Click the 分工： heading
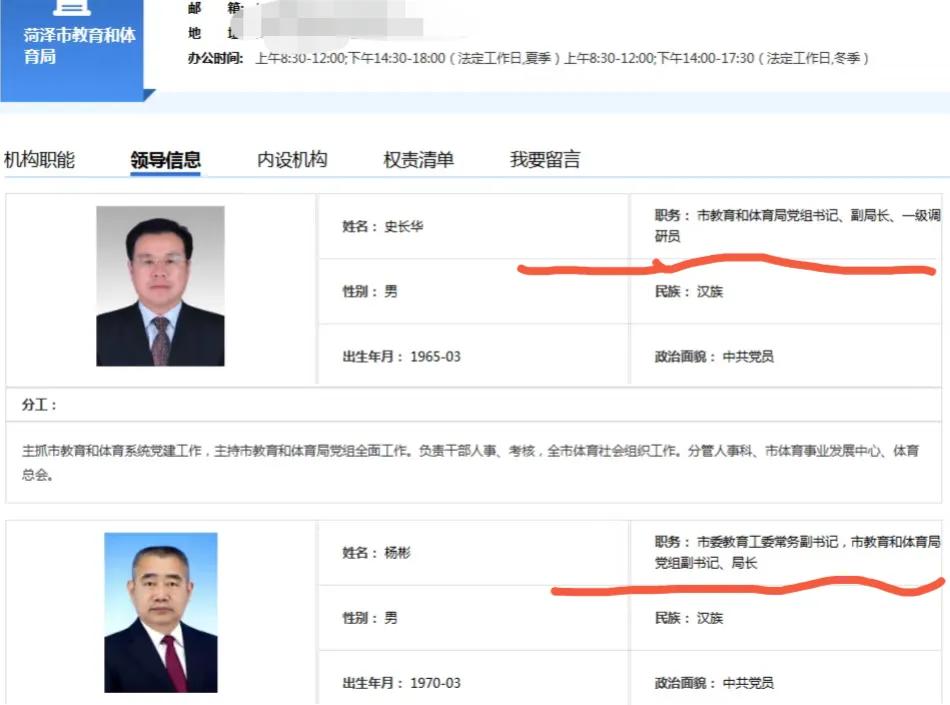 pyautogui.click(x=39, y=405)
